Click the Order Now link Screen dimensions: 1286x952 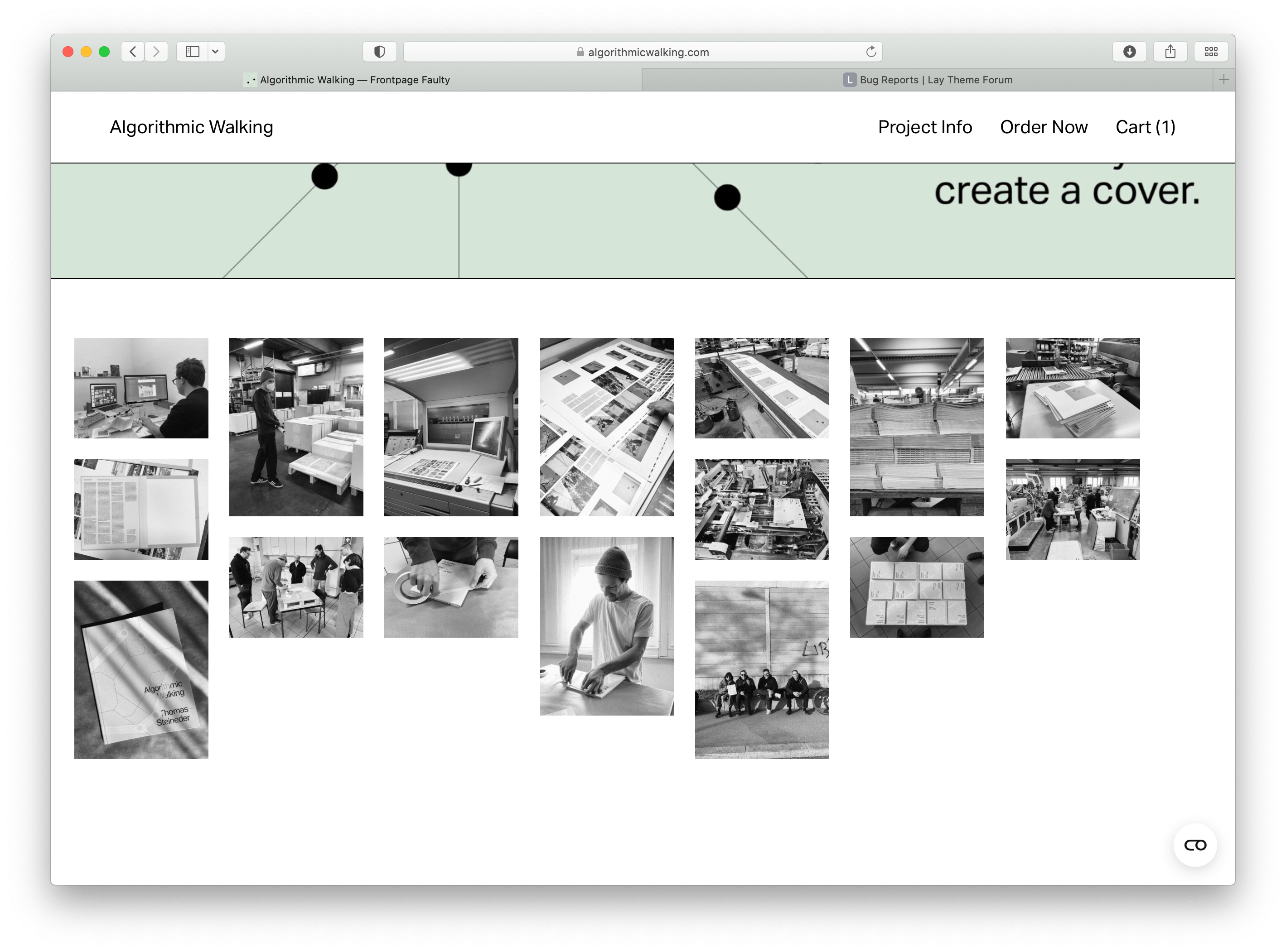1043,127
